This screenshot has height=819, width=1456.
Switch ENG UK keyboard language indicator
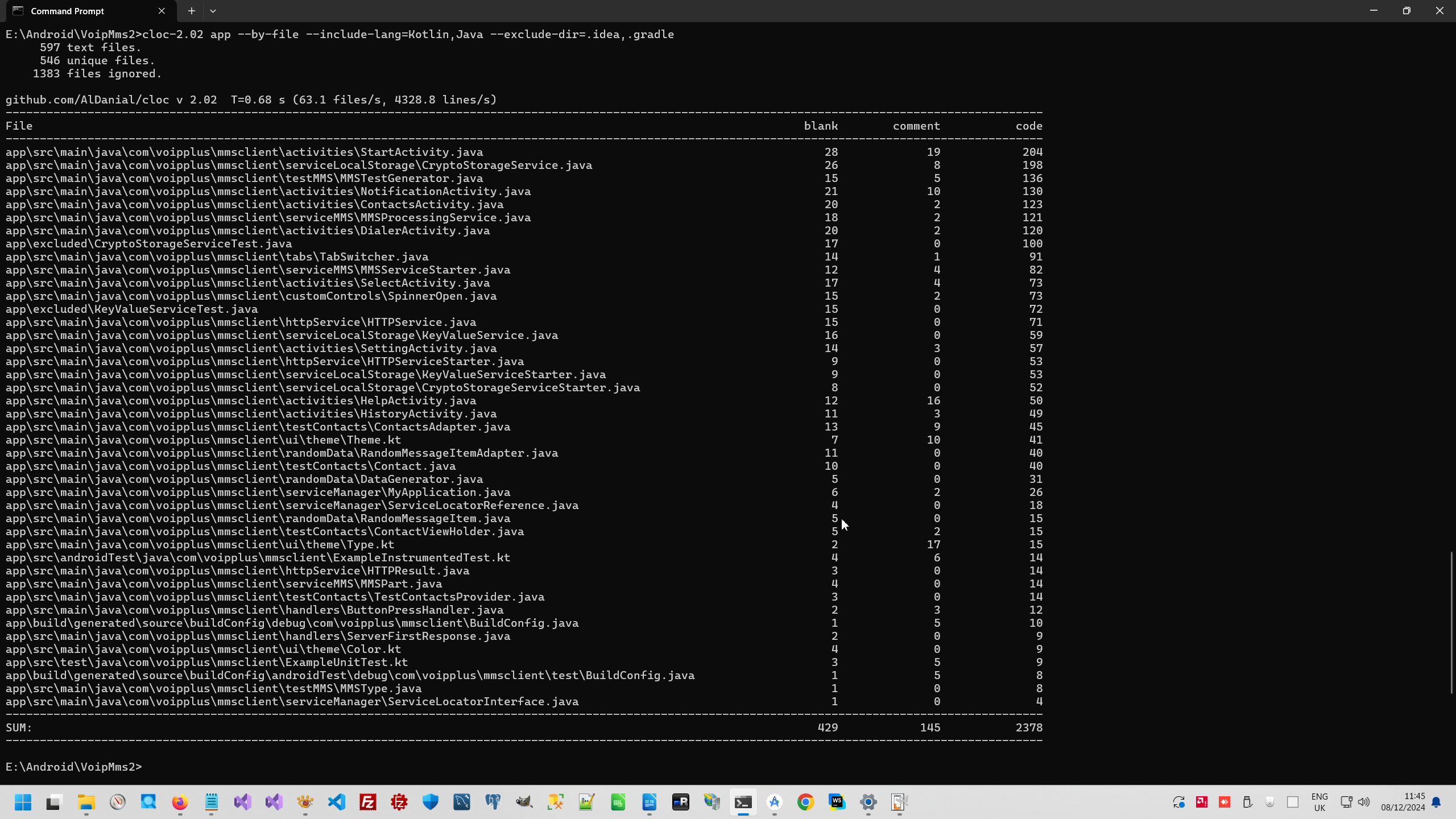(x=1319, y=802)
